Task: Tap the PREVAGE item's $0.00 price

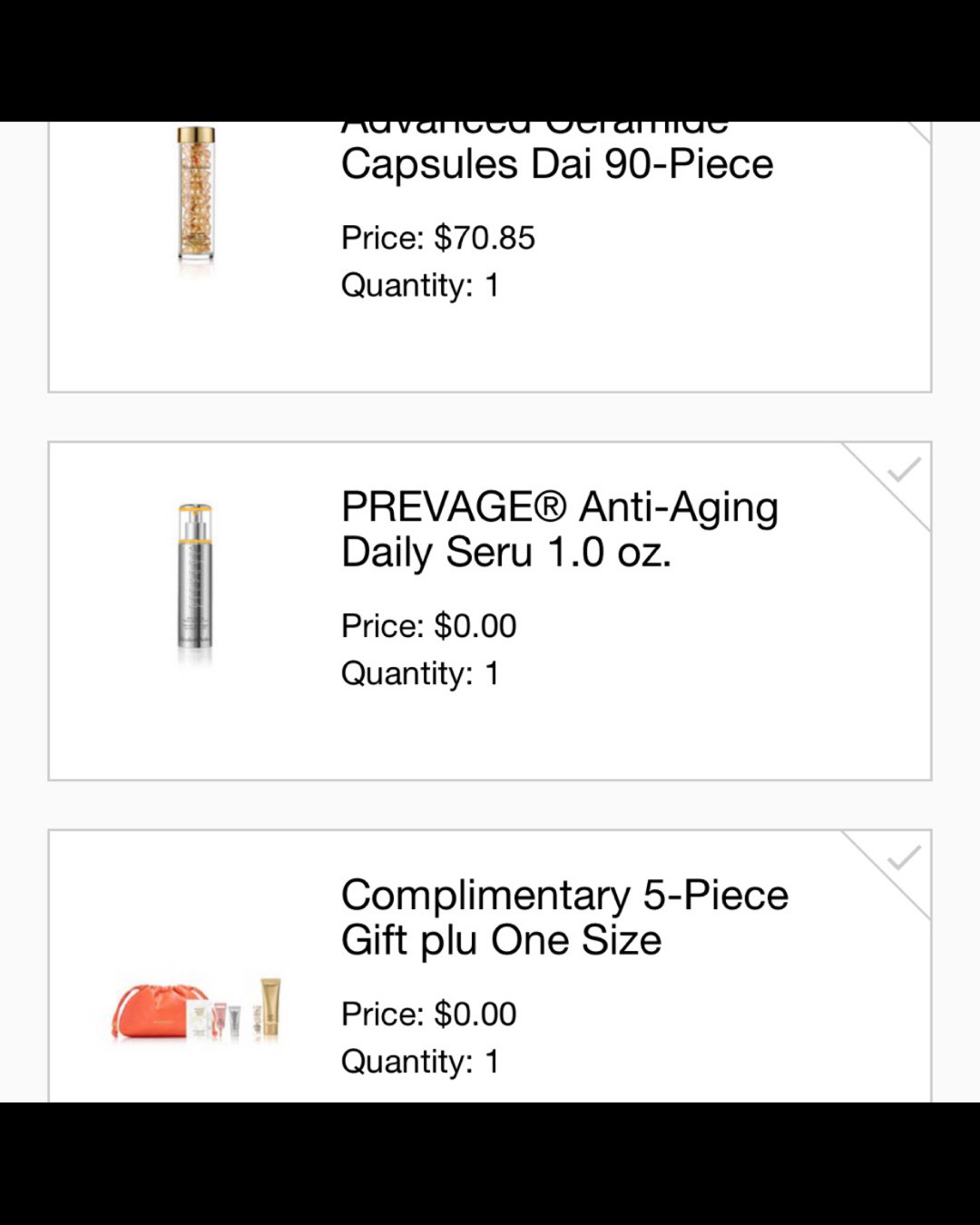Action: (x=429, y=626)
